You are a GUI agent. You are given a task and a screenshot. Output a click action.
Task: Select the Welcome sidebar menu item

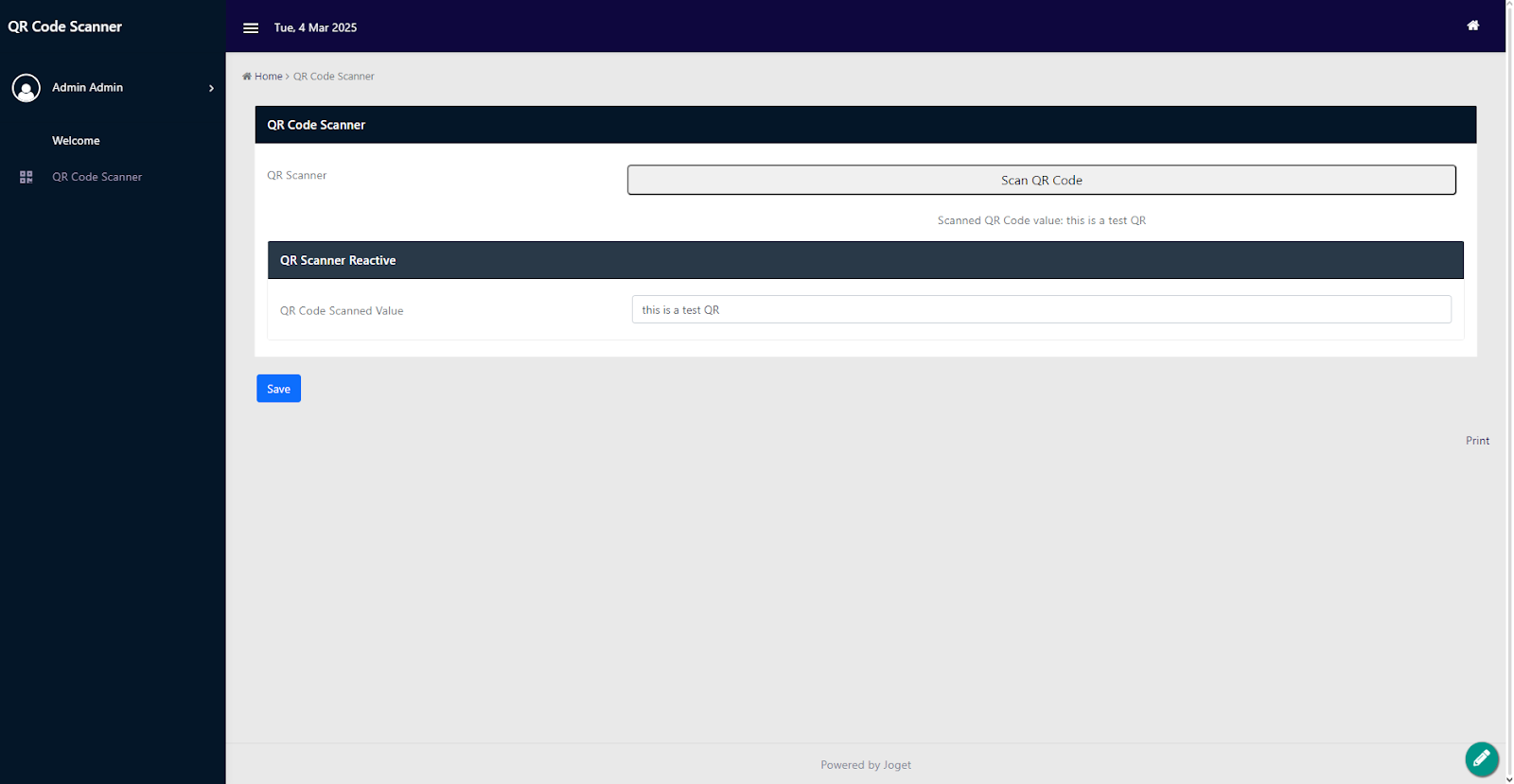click(76, 141)
